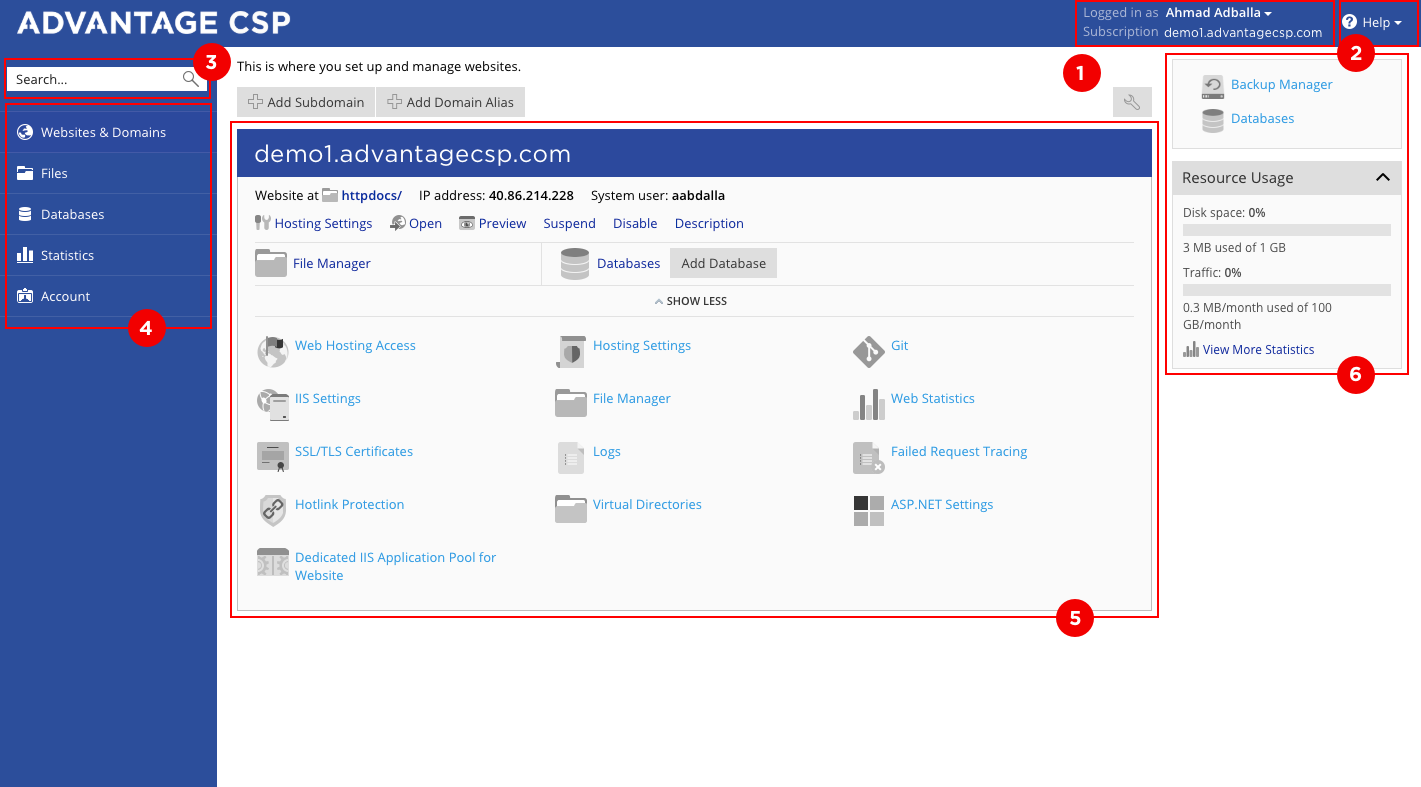
Task: Click the SSL/TLS Certificates icon
Action: click(x=272, y=457)
